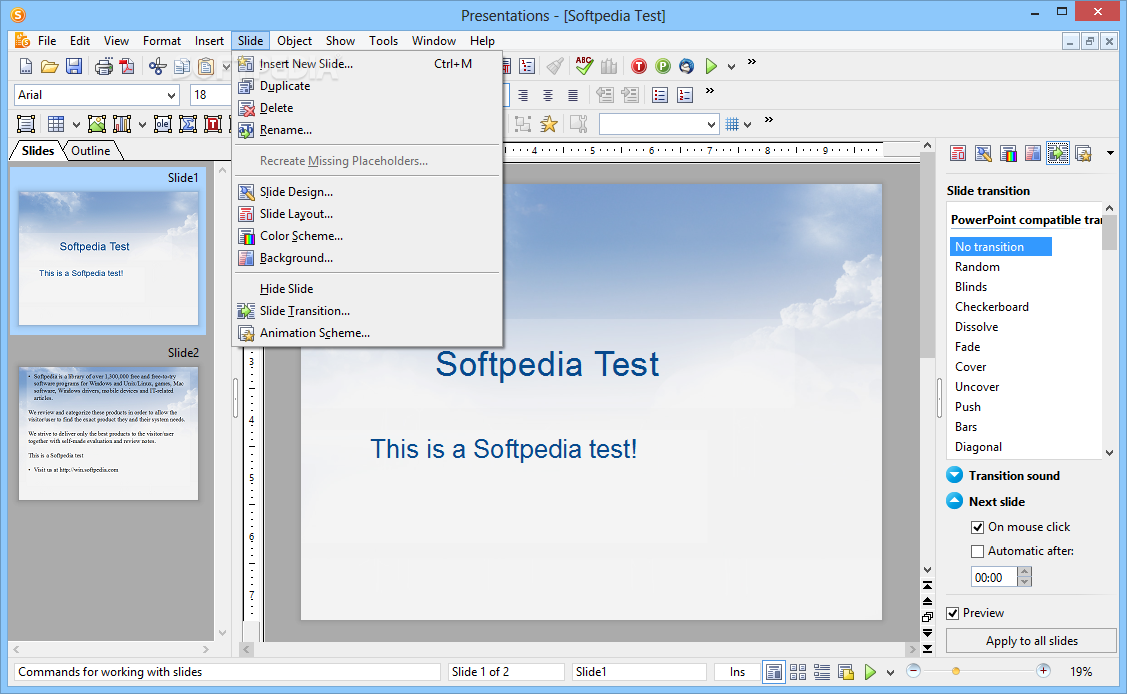Image resolution: width=1127 pixels, height=694 pixels.
Task: Click the New document icon
Action: click(x=25, y=67)
